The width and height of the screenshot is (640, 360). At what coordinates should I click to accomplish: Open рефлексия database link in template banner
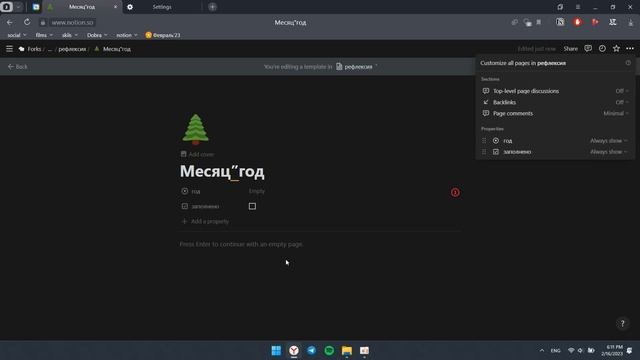coord(354,67)
